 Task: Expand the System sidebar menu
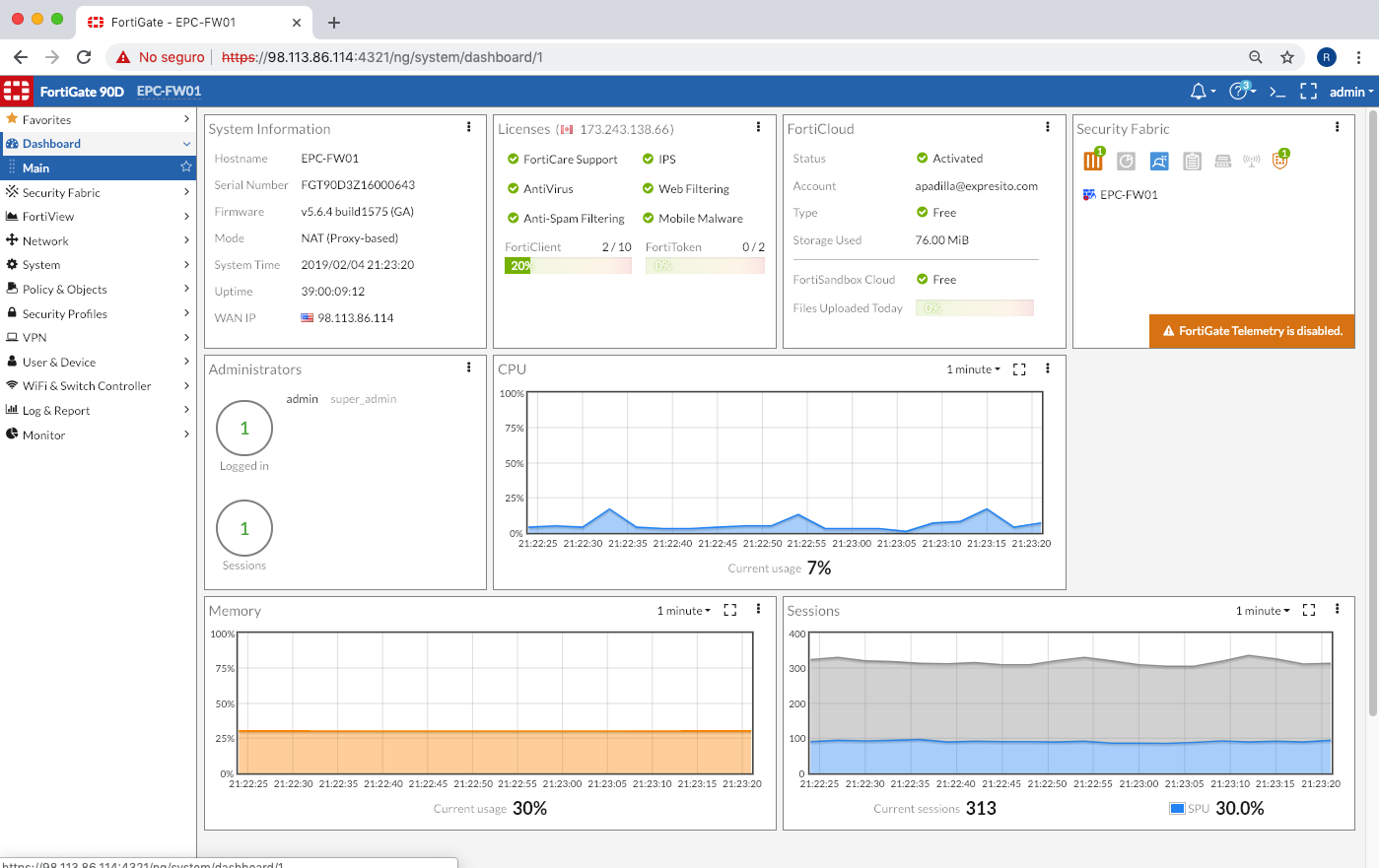click(98, 264)
